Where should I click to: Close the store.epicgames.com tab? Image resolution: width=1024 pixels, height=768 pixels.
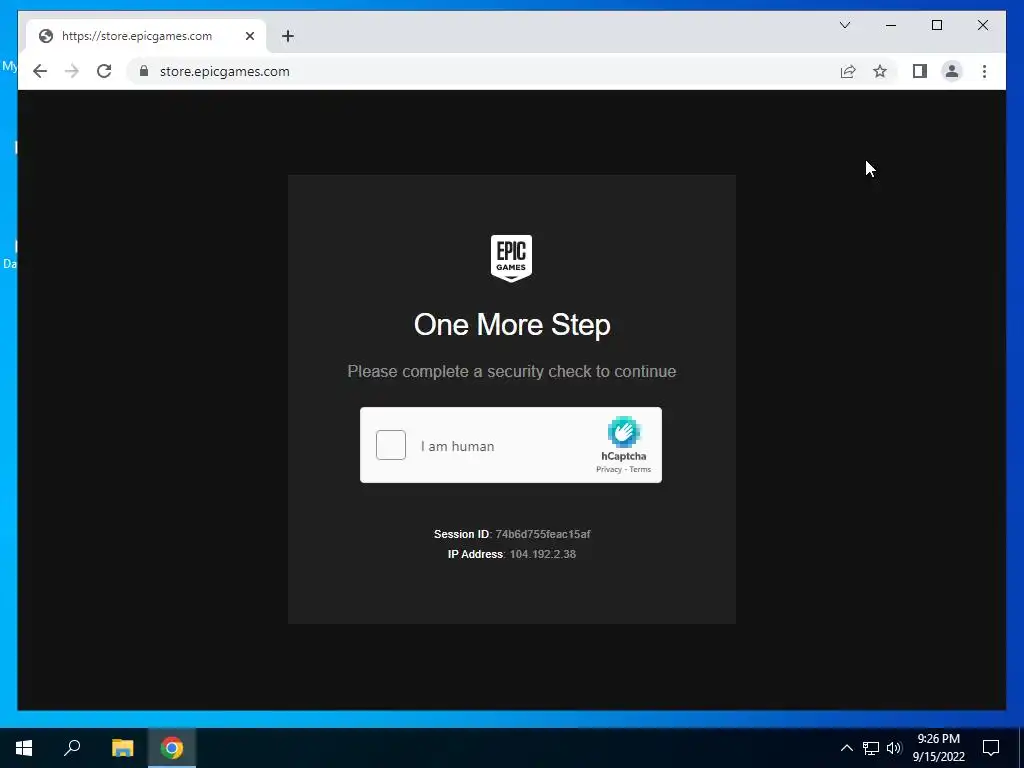pyautogui.click(x=249, y=36)
